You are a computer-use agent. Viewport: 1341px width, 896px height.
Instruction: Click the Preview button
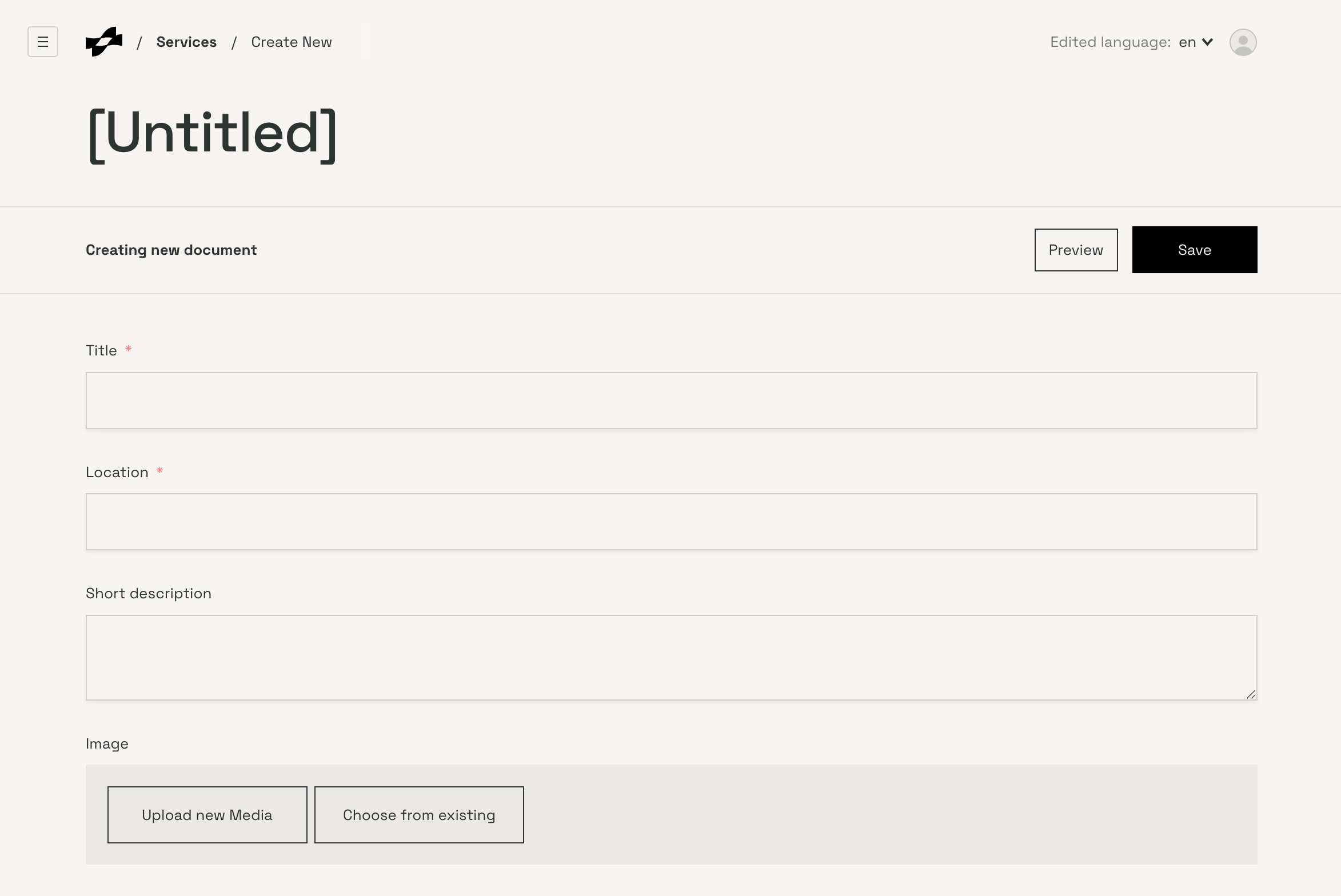click(x=1076, y=250)
